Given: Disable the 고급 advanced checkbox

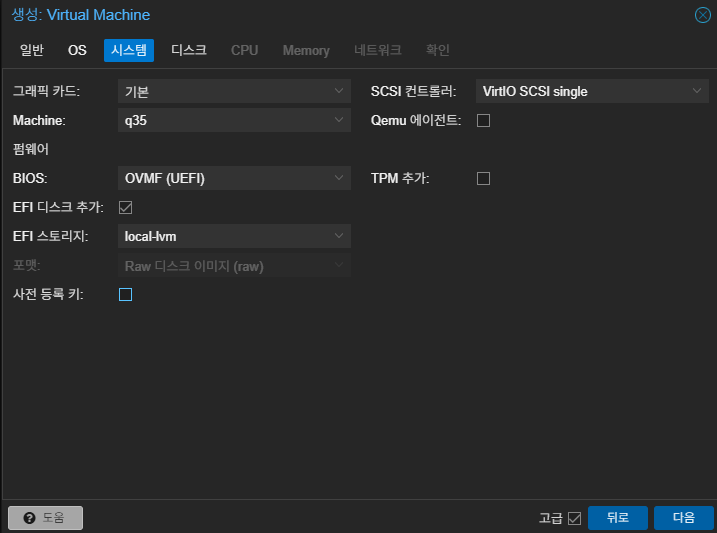Looking at the screenshot, I should 574,518.
